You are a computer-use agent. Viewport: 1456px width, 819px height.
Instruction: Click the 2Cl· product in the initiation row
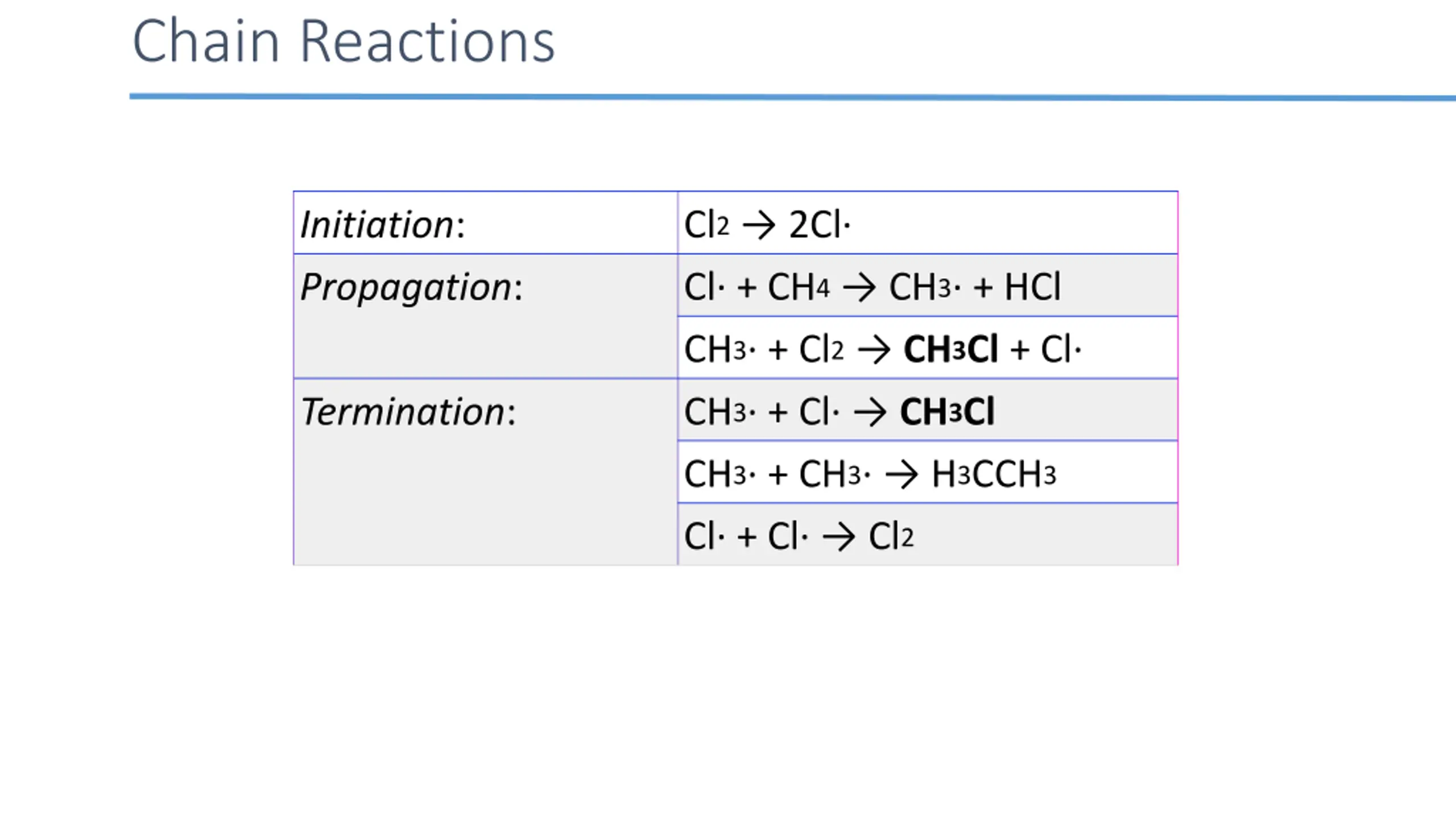click(x=819, y=225)
